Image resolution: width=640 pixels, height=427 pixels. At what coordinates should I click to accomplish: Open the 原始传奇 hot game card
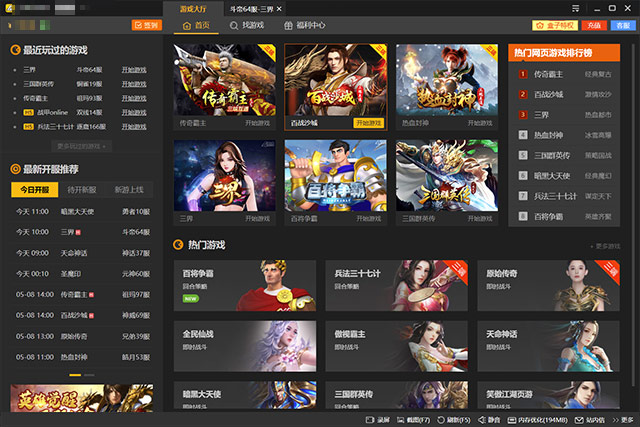pos(549,285)
